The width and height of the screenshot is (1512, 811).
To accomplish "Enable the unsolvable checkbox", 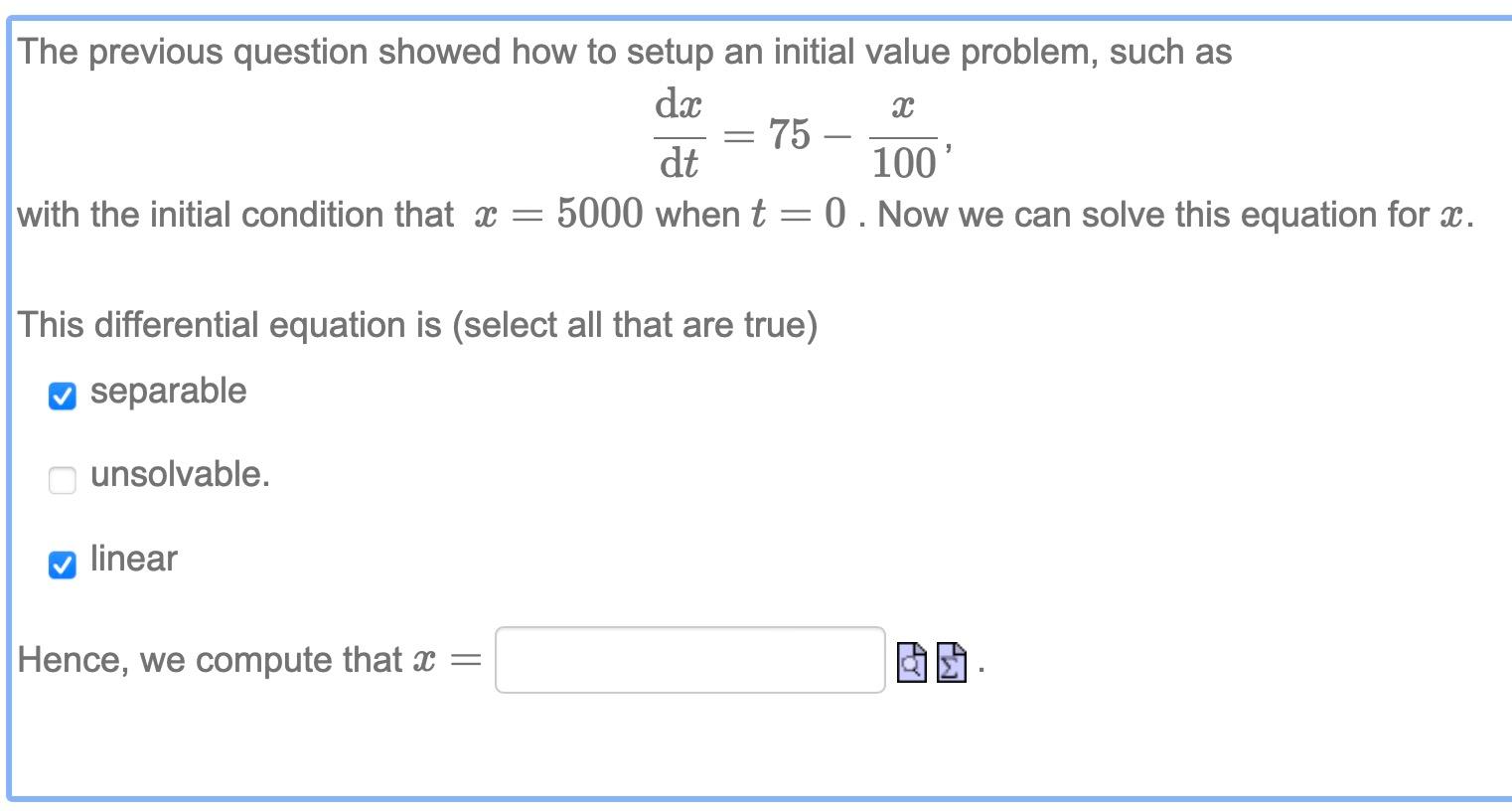I will pos(62,480).
